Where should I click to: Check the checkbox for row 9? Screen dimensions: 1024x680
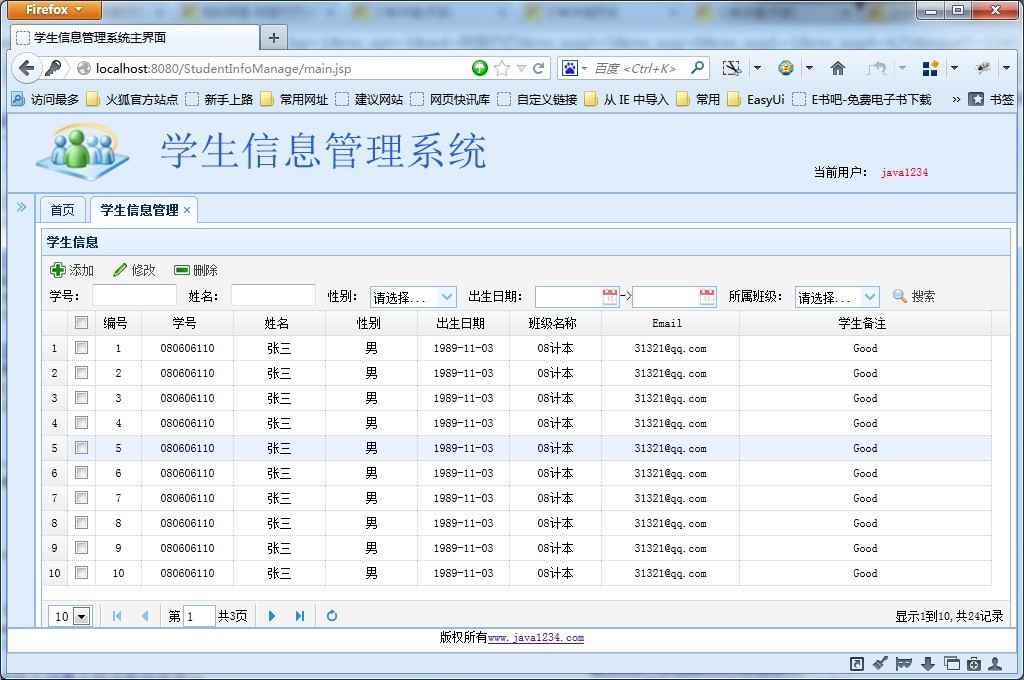[82, 547]
